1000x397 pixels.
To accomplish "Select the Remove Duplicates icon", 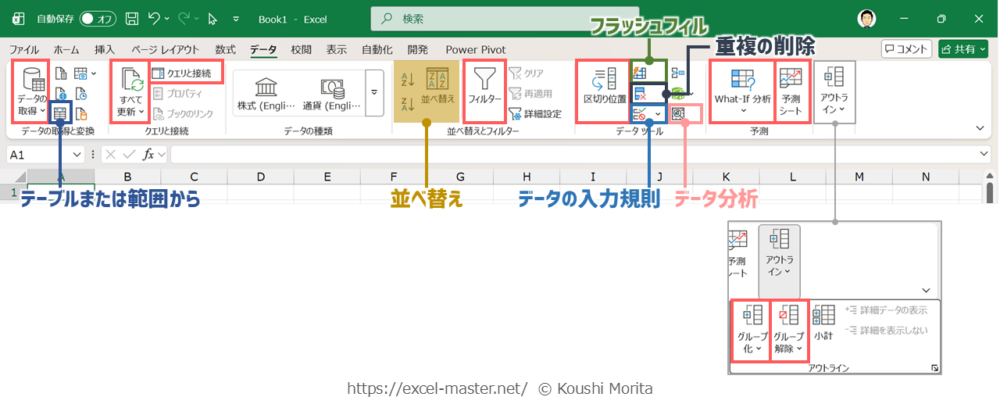I will tap(640, 94).
